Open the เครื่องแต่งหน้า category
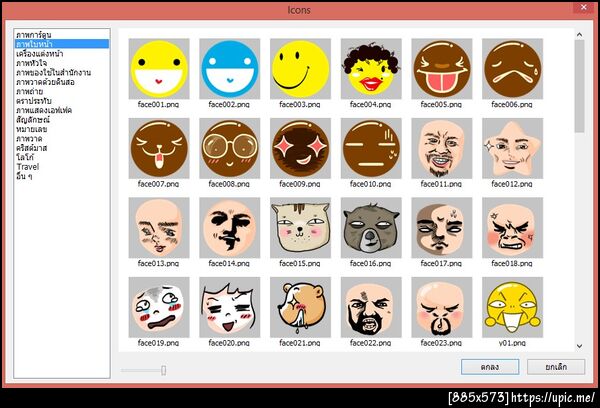Screen dimensions: 600x408 click(x=39, y=54)
